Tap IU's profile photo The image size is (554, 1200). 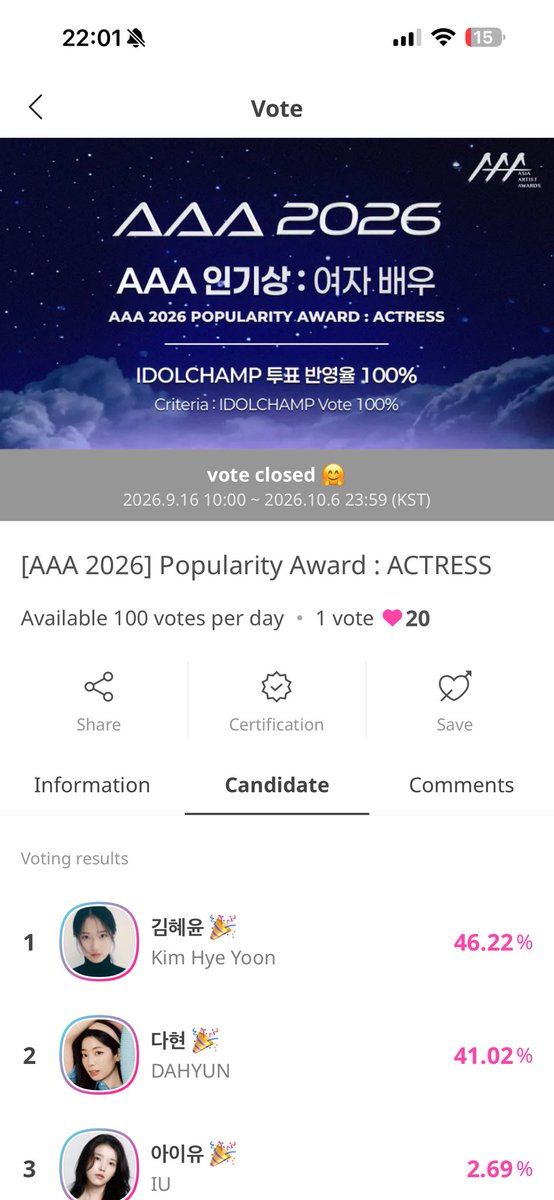(99, 1165)
